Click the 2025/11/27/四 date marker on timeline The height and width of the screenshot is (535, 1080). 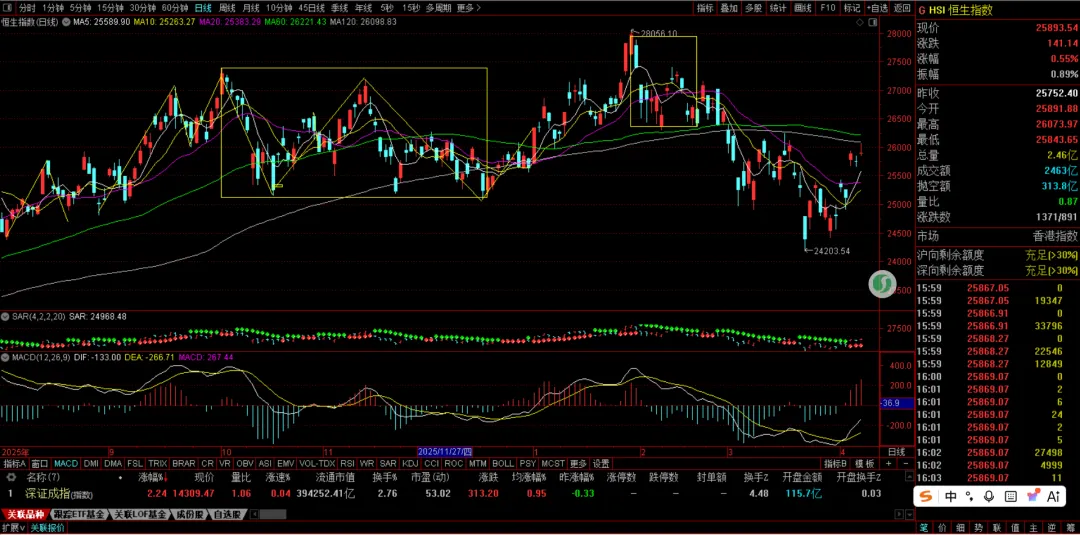[446, 452]
